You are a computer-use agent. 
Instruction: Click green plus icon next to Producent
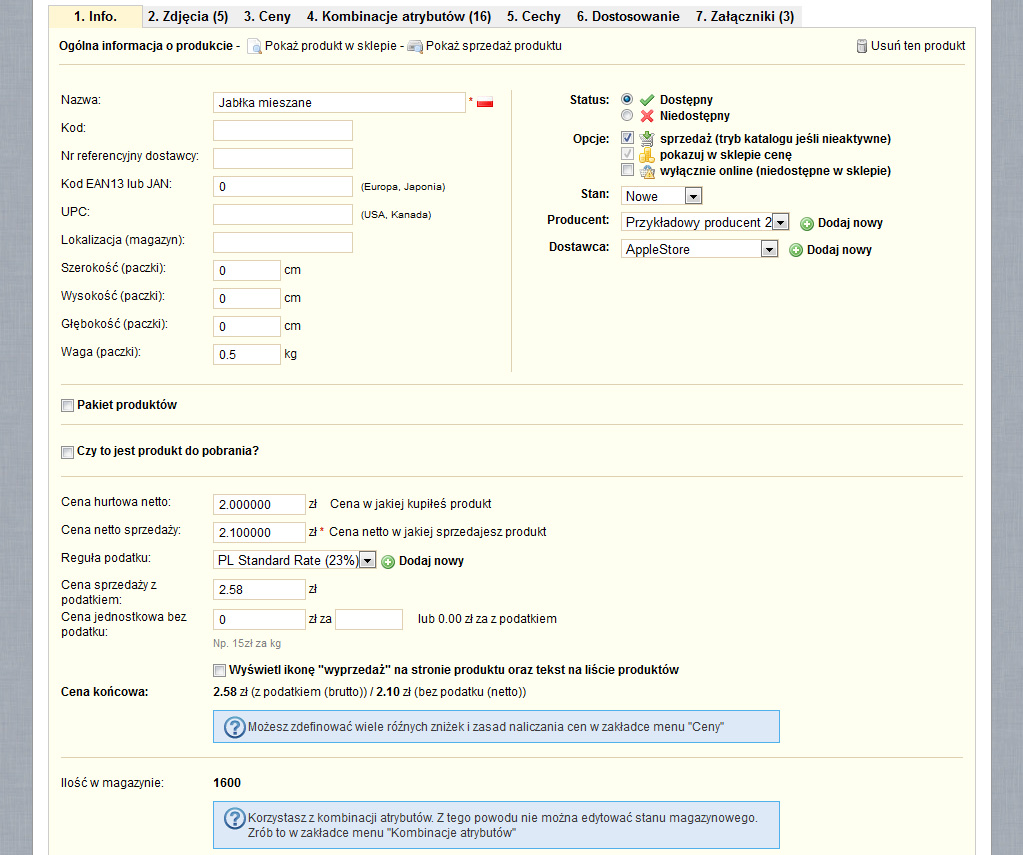point(807,224)
